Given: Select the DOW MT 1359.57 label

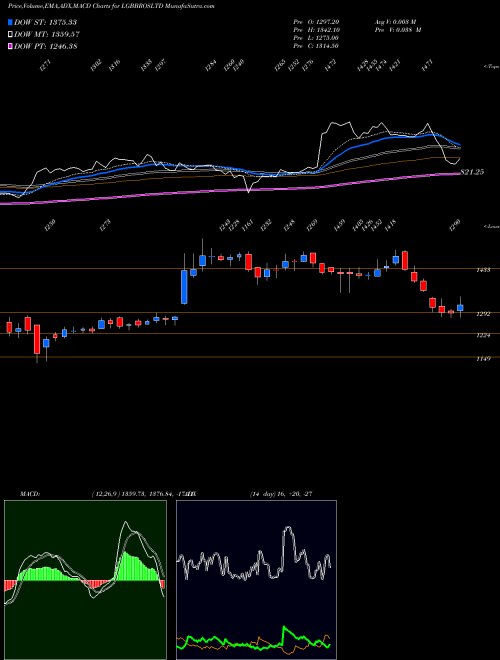Looking at the screenshot, I should tap(47, 35).
